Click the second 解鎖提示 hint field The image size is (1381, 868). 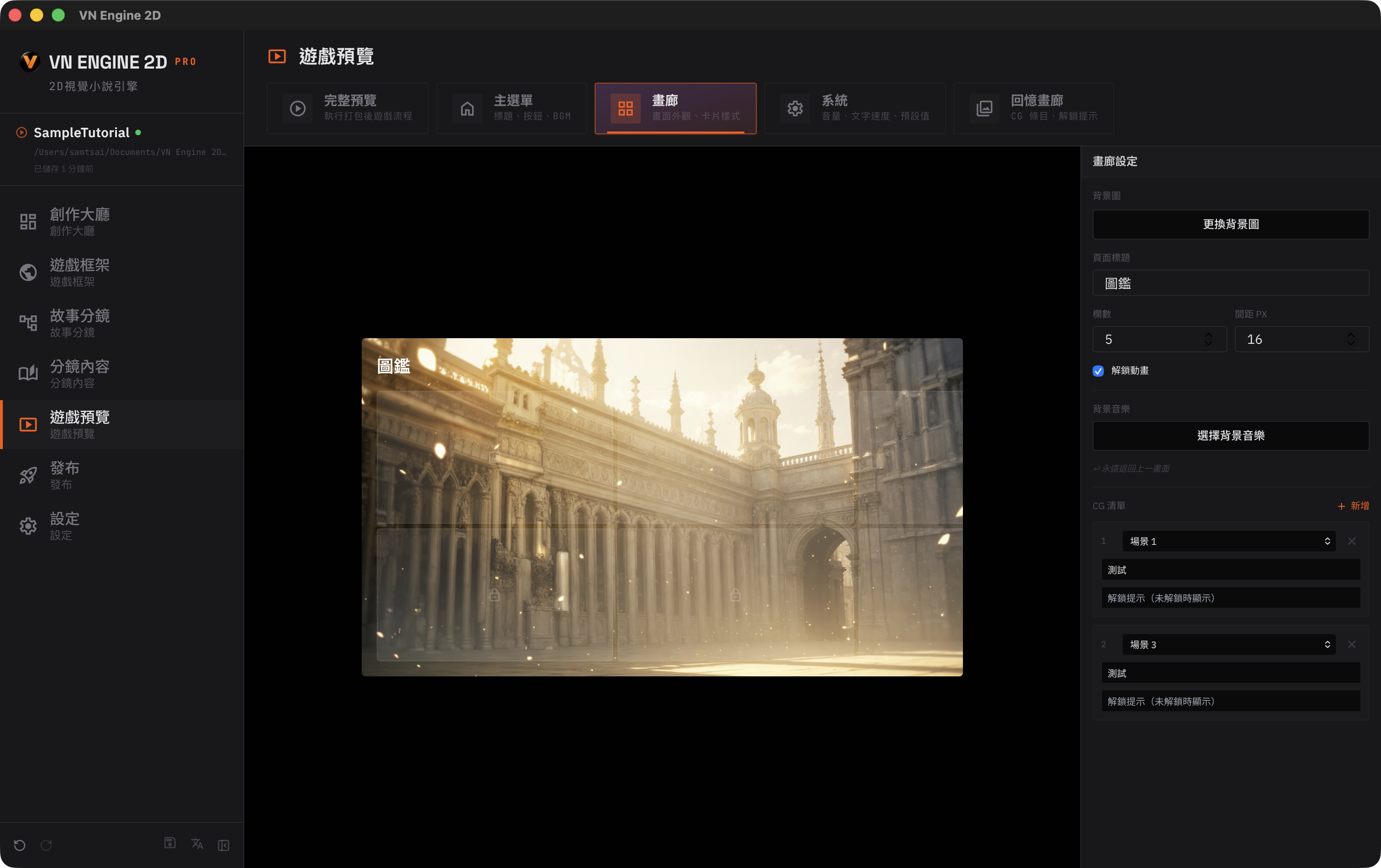(x=1231, y=701)
